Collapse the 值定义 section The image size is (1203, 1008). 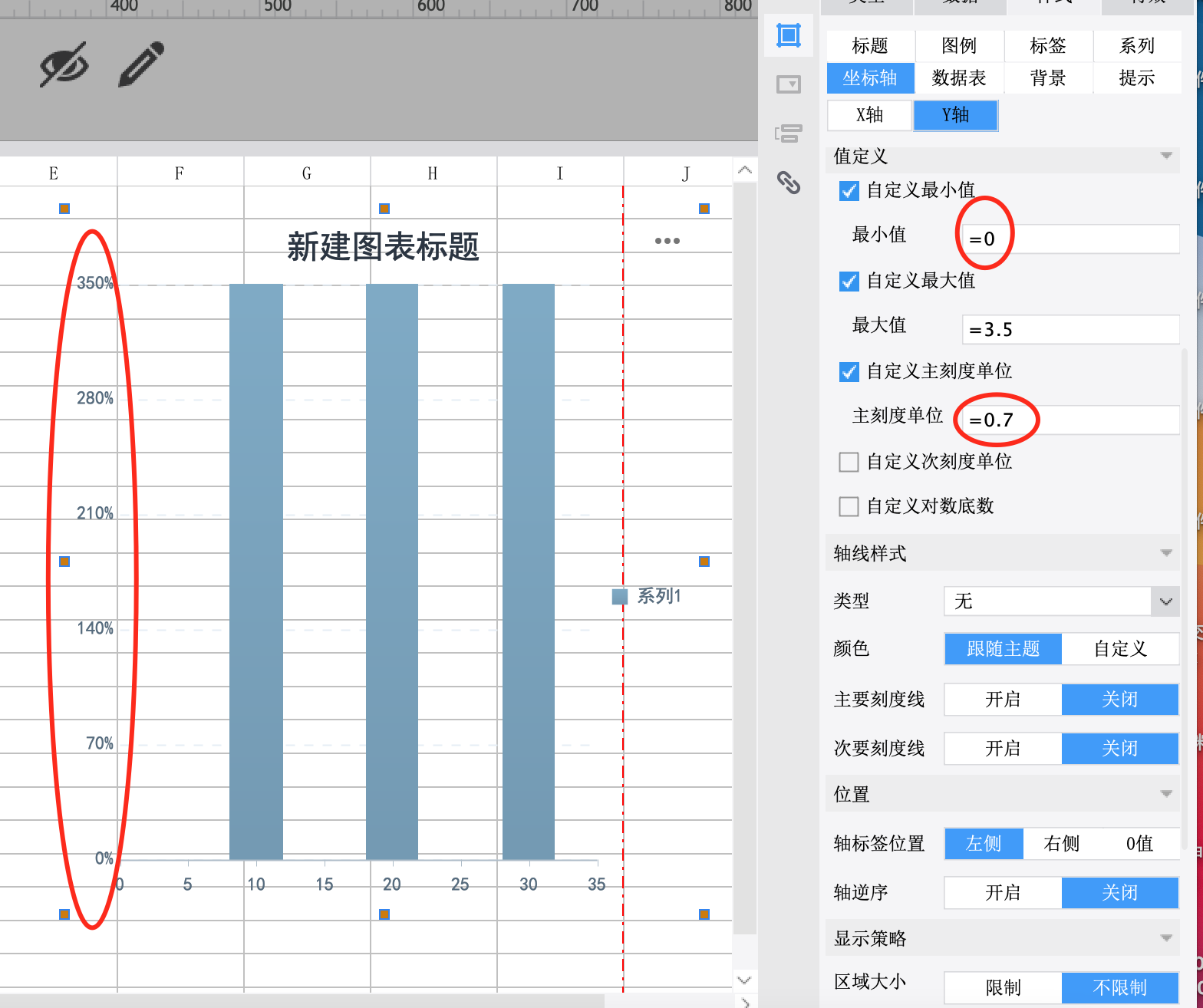coord(1166,156)
